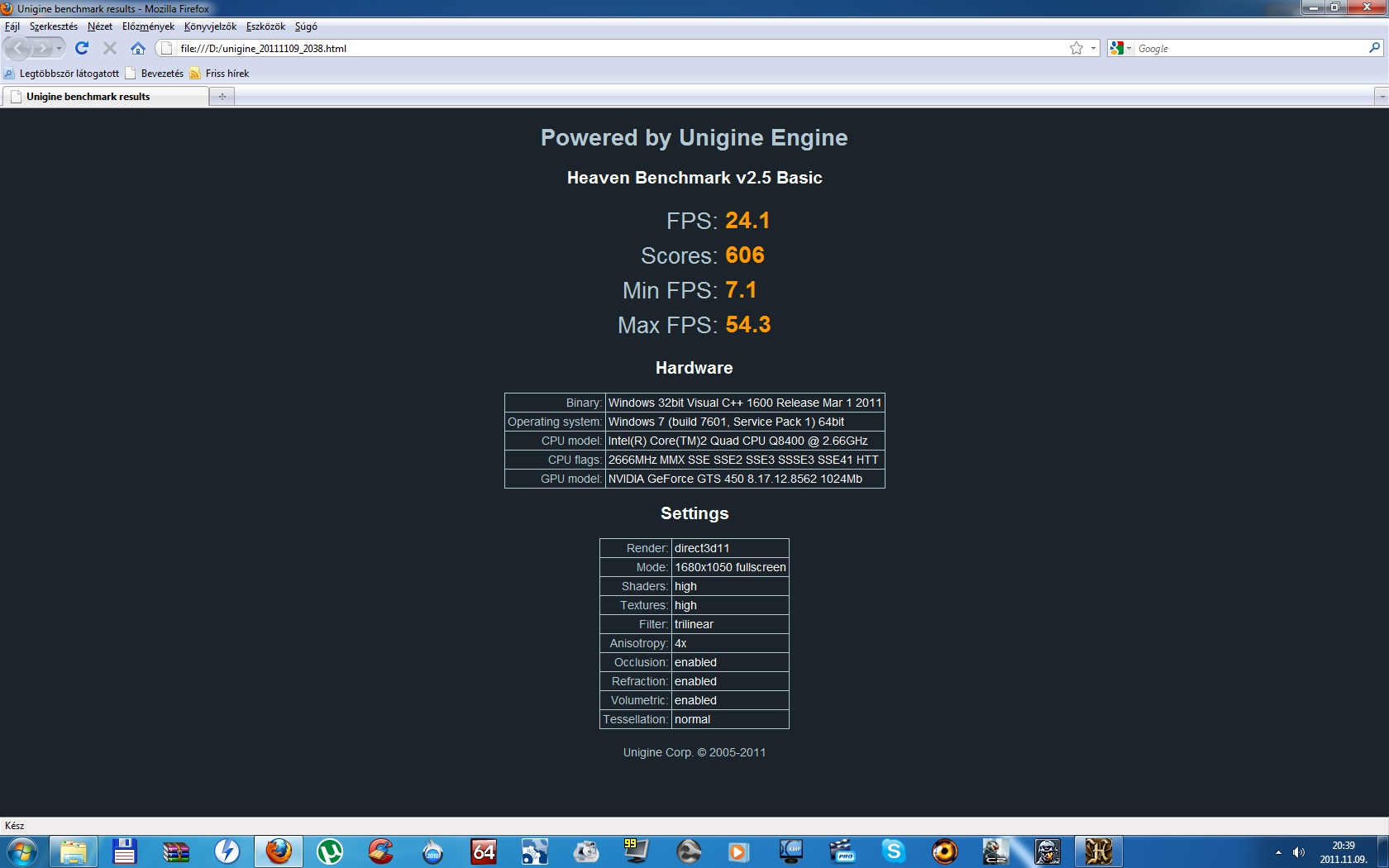The image size is (1389, 868).
Task: Open the Szerkesztés menu
Action: [54, 26]
